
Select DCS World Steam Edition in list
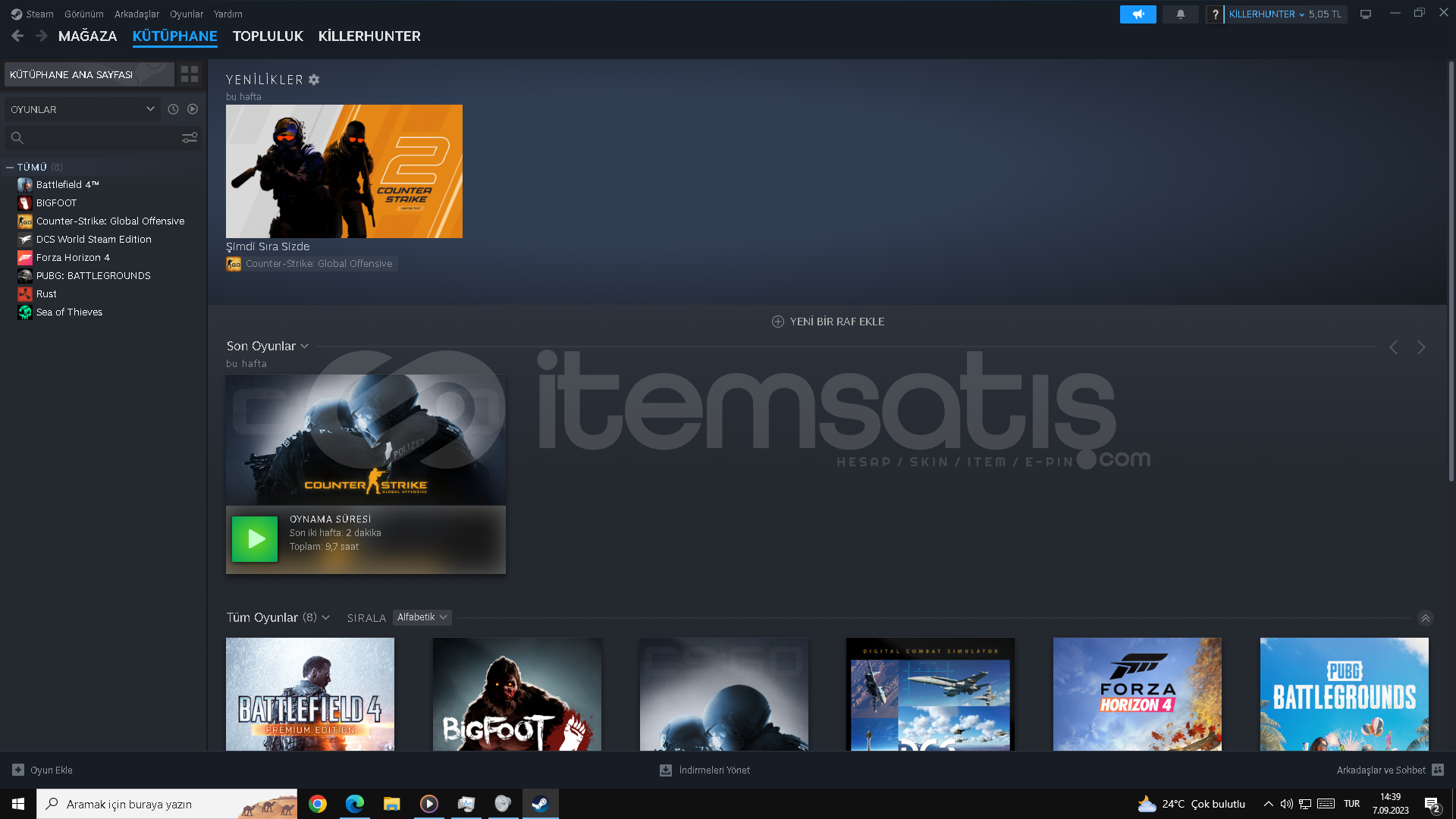[93, 239]
